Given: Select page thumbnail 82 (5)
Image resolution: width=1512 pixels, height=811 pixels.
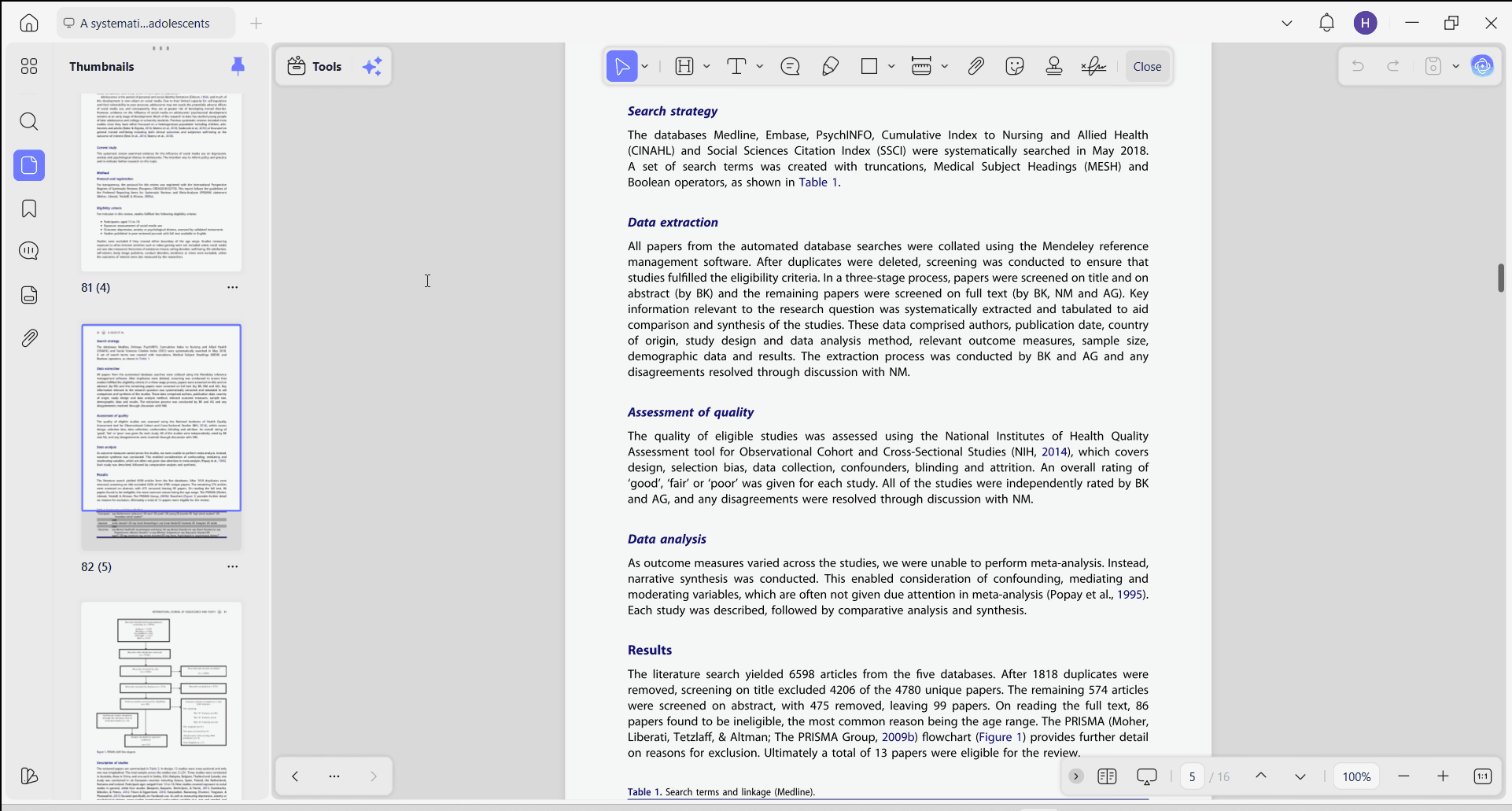Looking at the screenshot, I should pyautogui.click(x=161, y=437).
